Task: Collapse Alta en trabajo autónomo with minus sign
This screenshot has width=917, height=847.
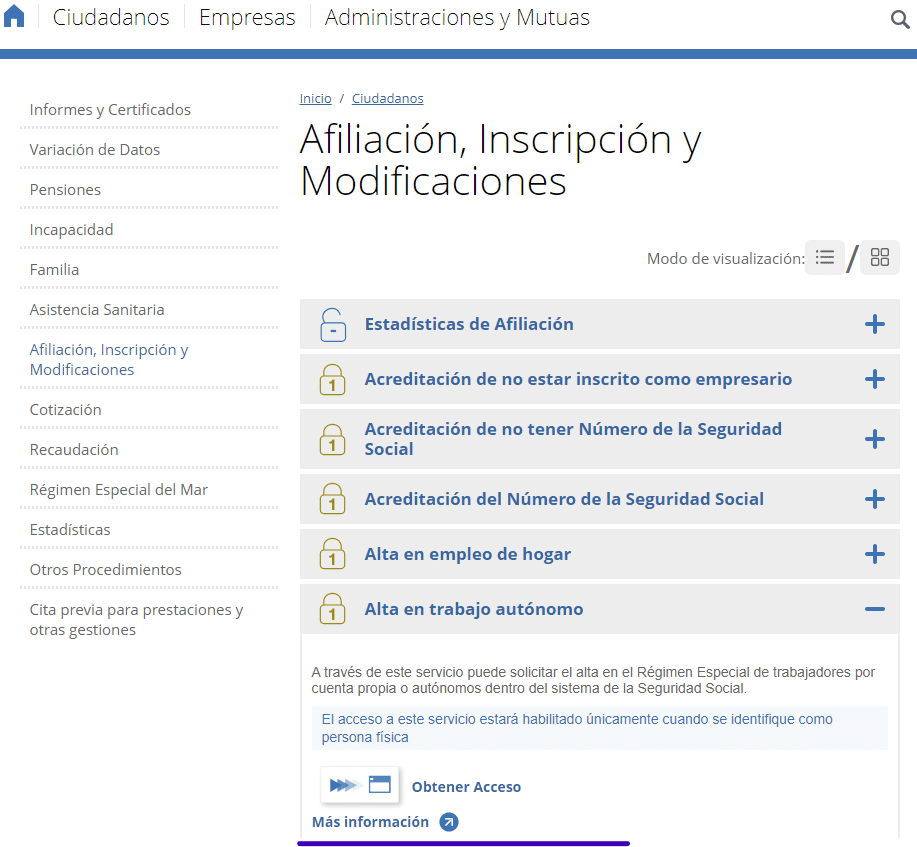Action: click(874, 609)
